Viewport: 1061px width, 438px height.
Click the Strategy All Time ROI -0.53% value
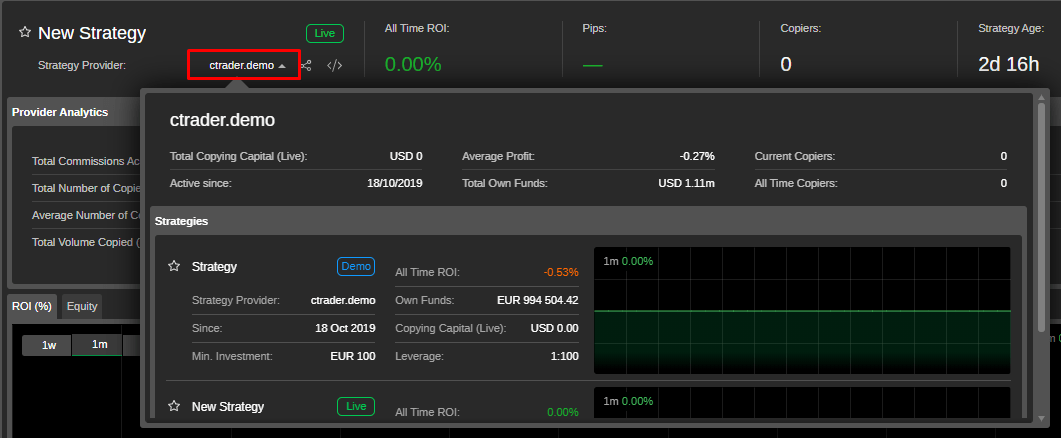562,272
